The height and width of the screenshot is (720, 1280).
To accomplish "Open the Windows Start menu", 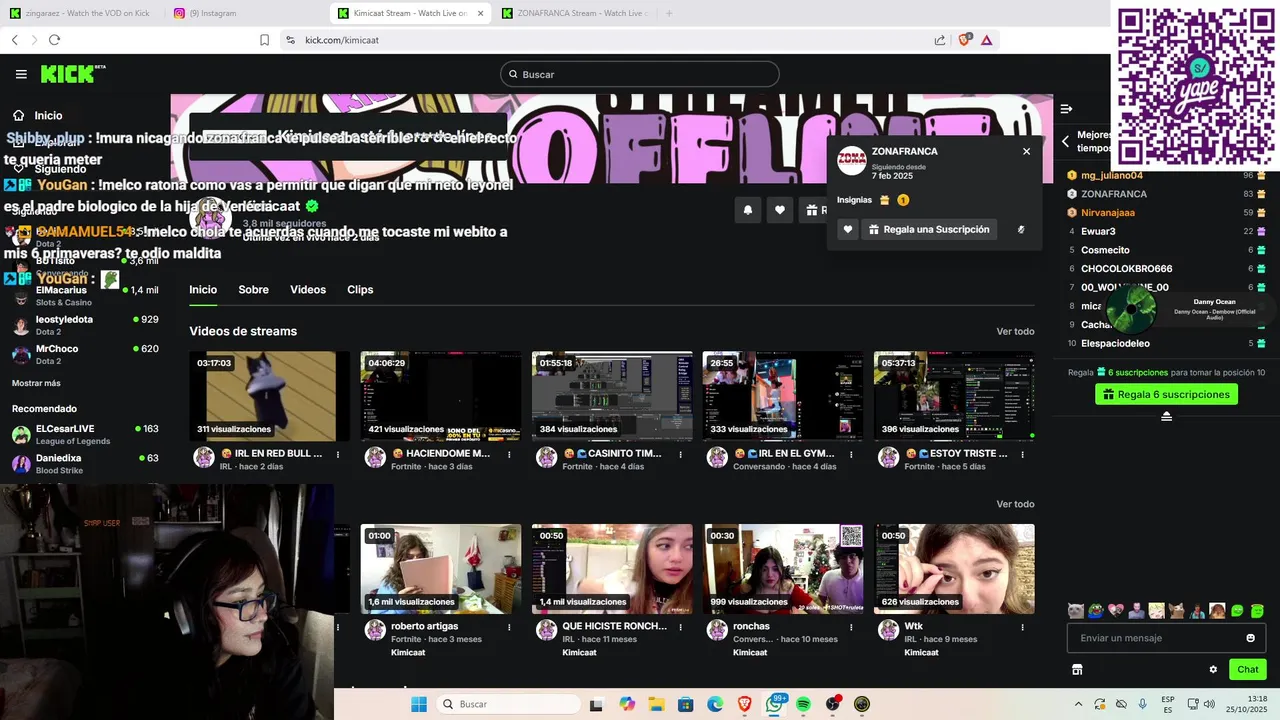I will [x=419, y=704].
